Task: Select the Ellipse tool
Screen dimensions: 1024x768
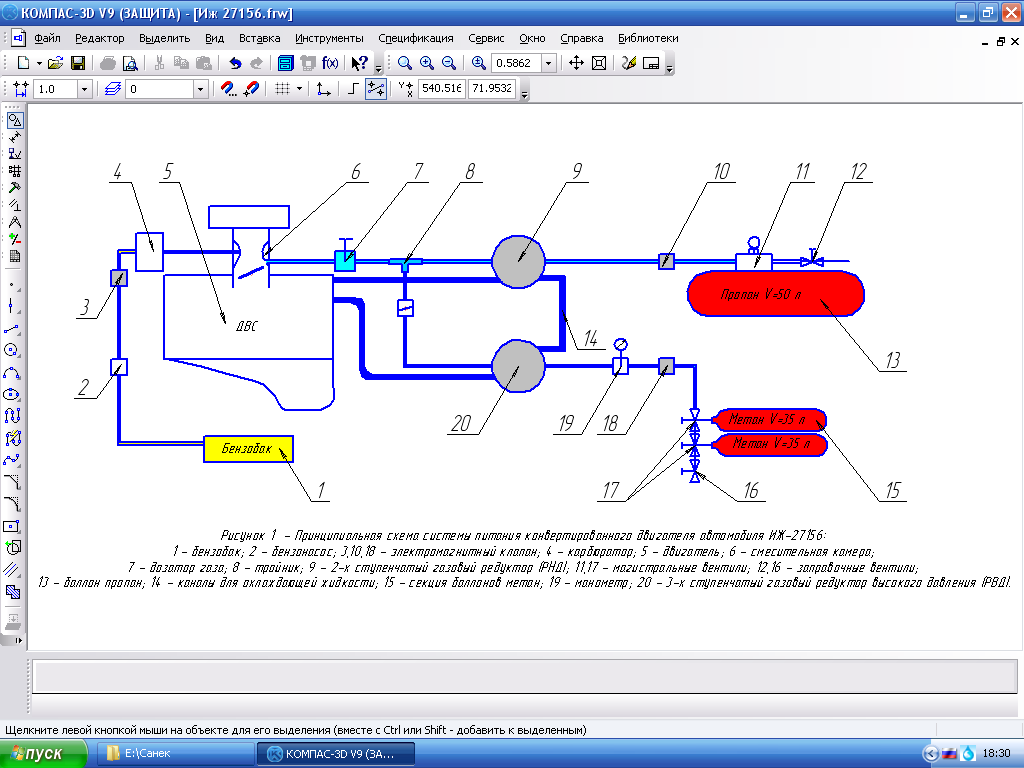Action: (12, 394)
